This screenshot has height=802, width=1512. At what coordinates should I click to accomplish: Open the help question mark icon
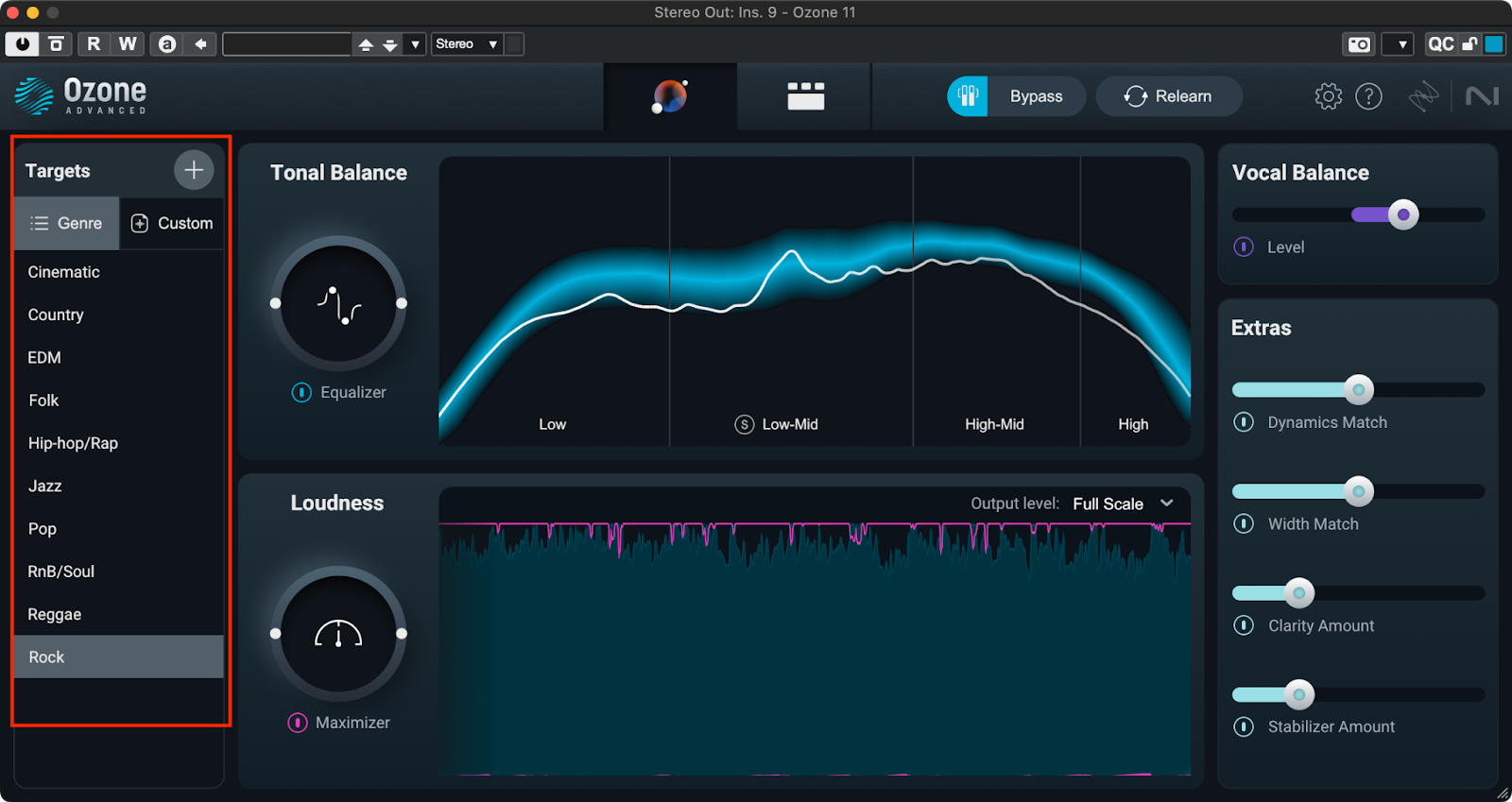(1368, 96)
